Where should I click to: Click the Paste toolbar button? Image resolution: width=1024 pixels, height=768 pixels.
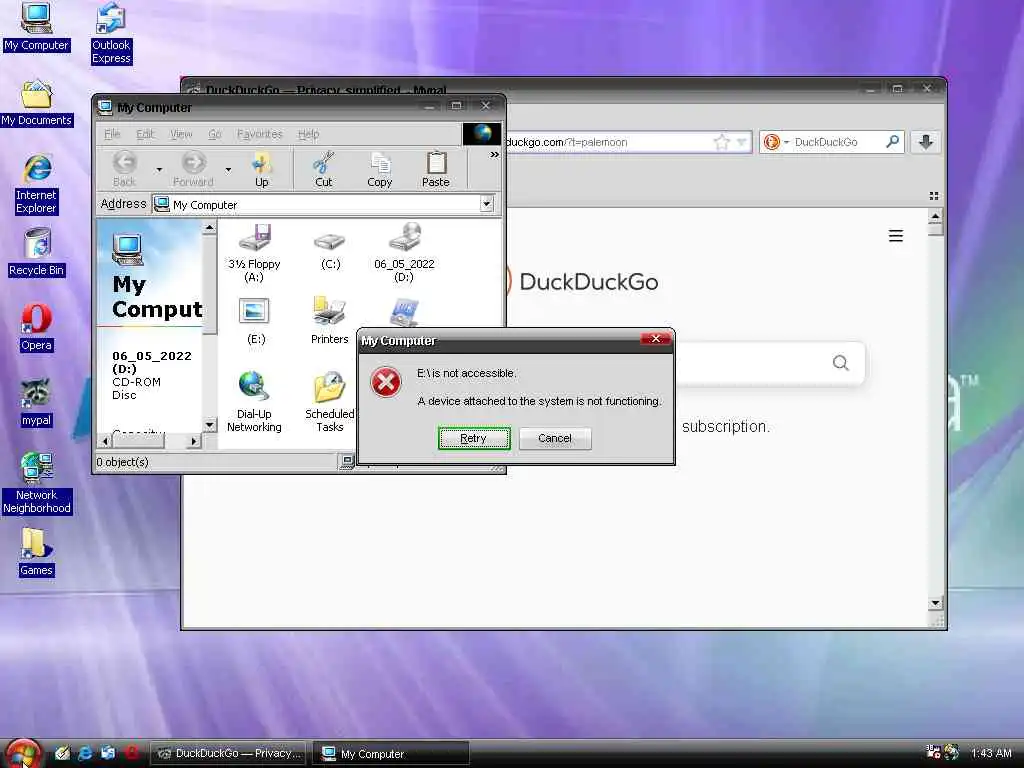click(x=436, y=169)
